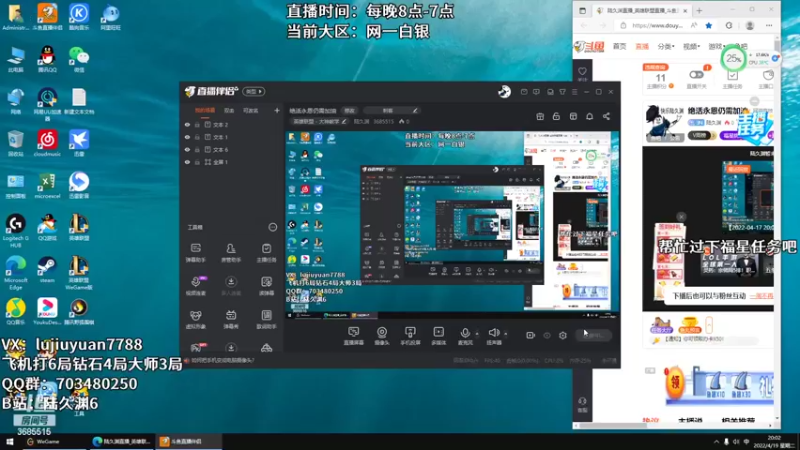Screen dimensions: 800x450
Task: Open browser more options menu
Action: click(x=769, y=26)
